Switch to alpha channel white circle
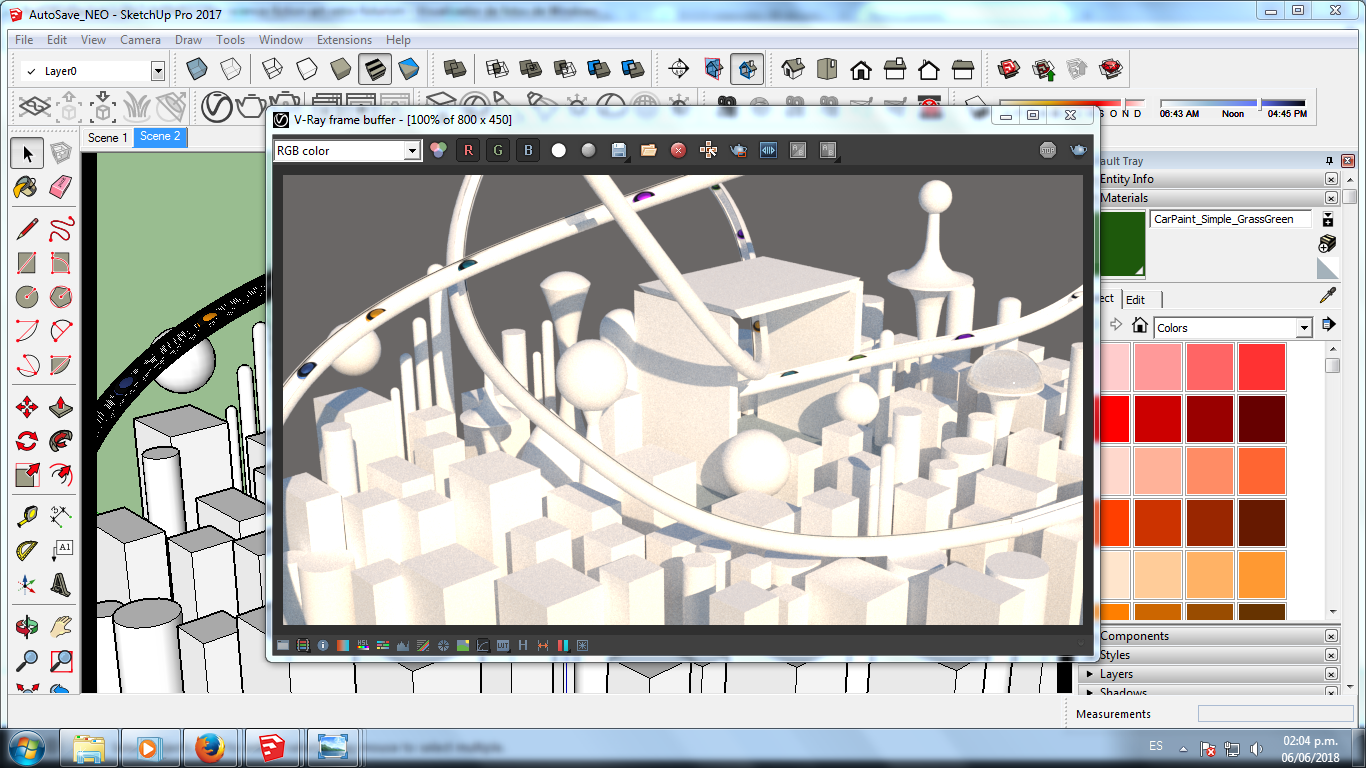1366x768 pixels. tap(559, 150)
